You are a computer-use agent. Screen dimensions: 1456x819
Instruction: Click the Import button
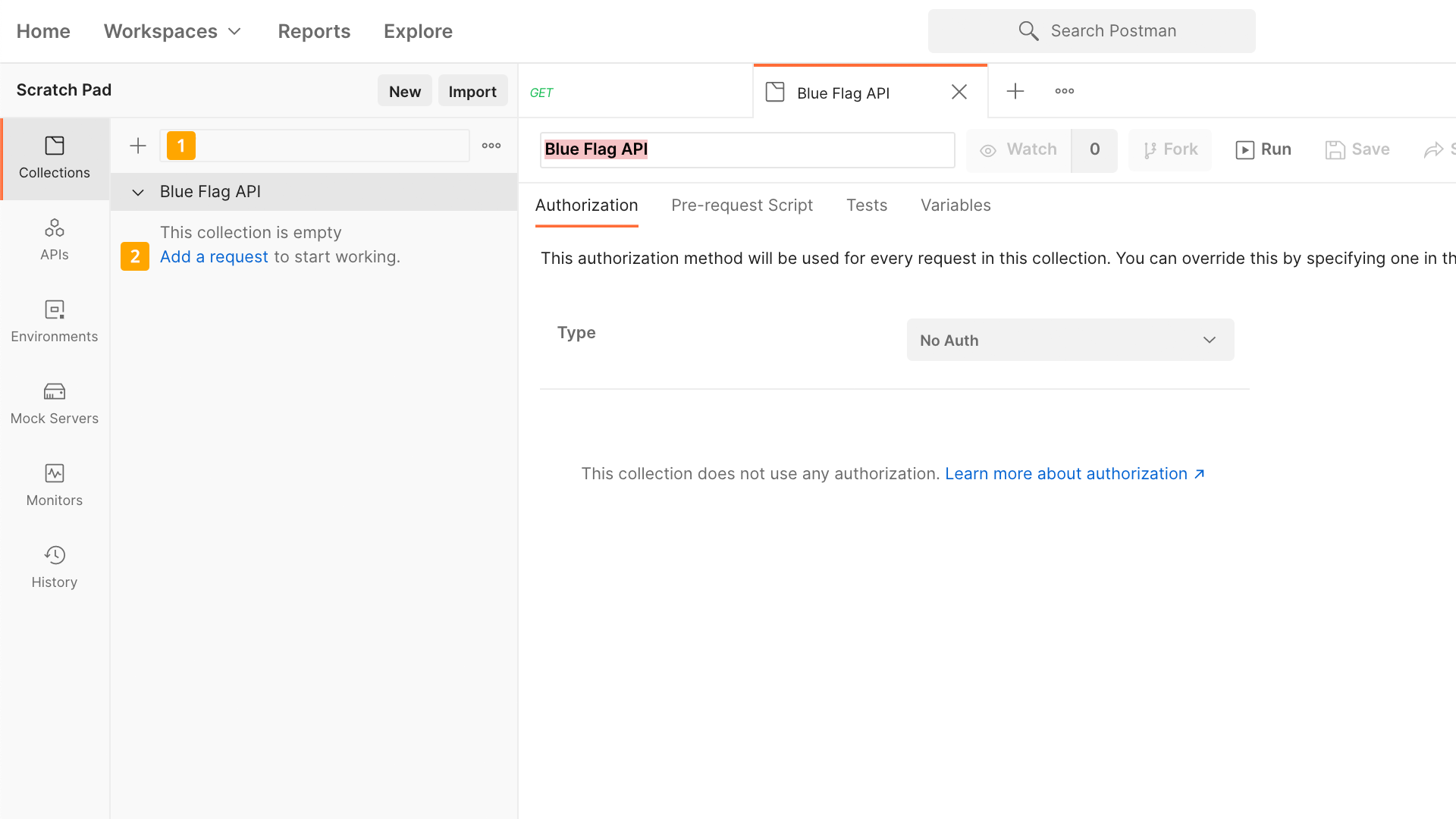tap(472, 92)
